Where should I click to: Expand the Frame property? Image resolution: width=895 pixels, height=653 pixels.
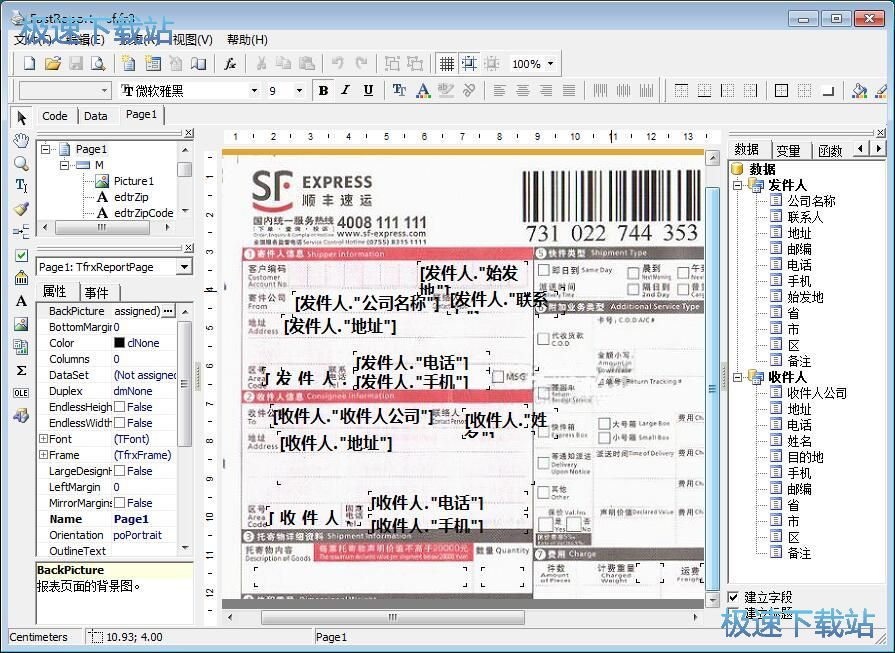click(x=43, y=455)
